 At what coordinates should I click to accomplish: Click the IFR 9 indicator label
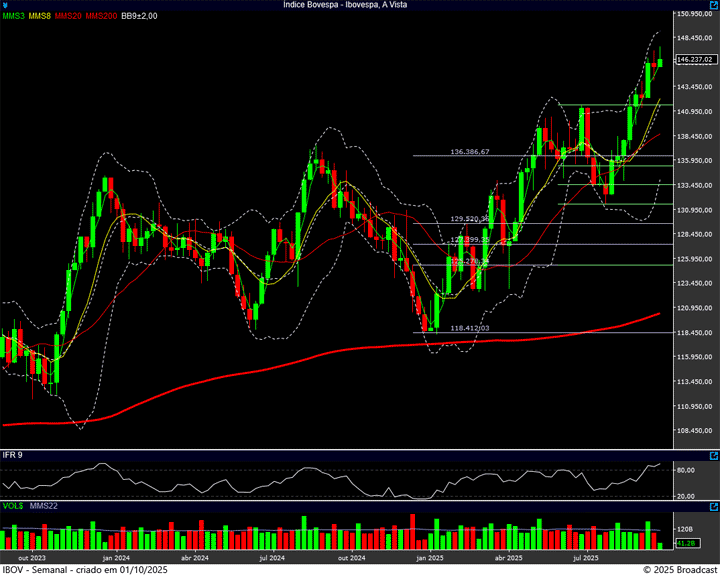pyautogui.click(x=13, y=455)
